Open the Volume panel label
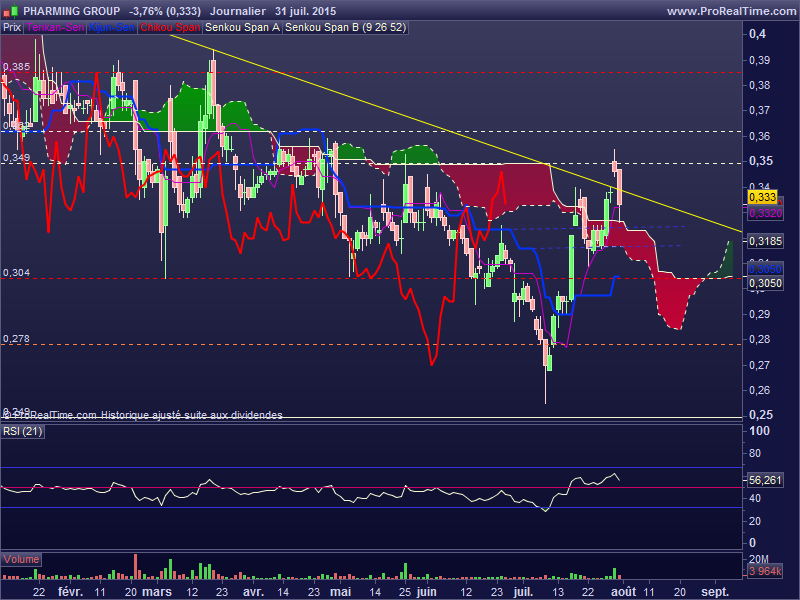800x600 pixels. (x=24, y=559)
